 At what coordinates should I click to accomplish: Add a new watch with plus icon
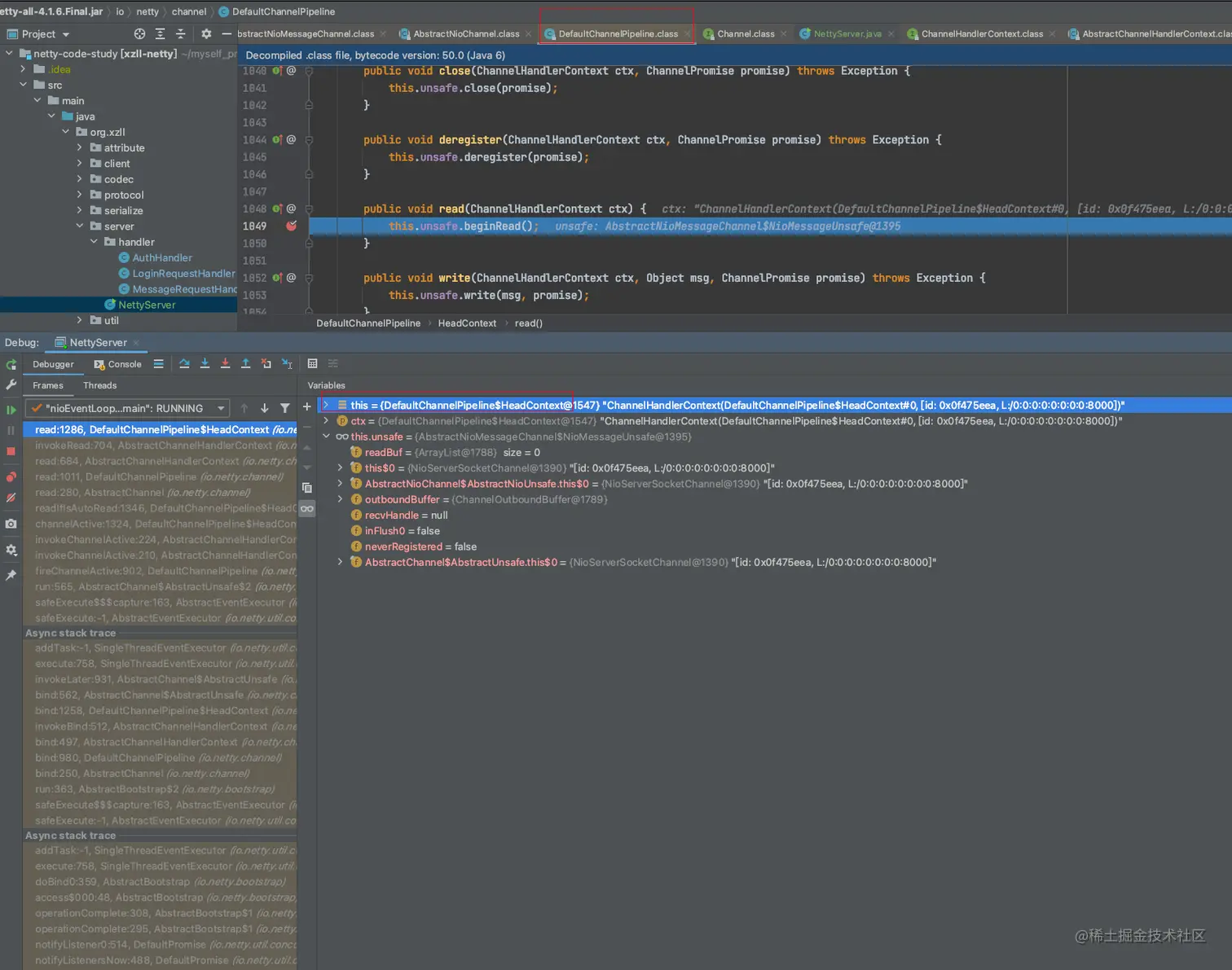pos(307,406)
